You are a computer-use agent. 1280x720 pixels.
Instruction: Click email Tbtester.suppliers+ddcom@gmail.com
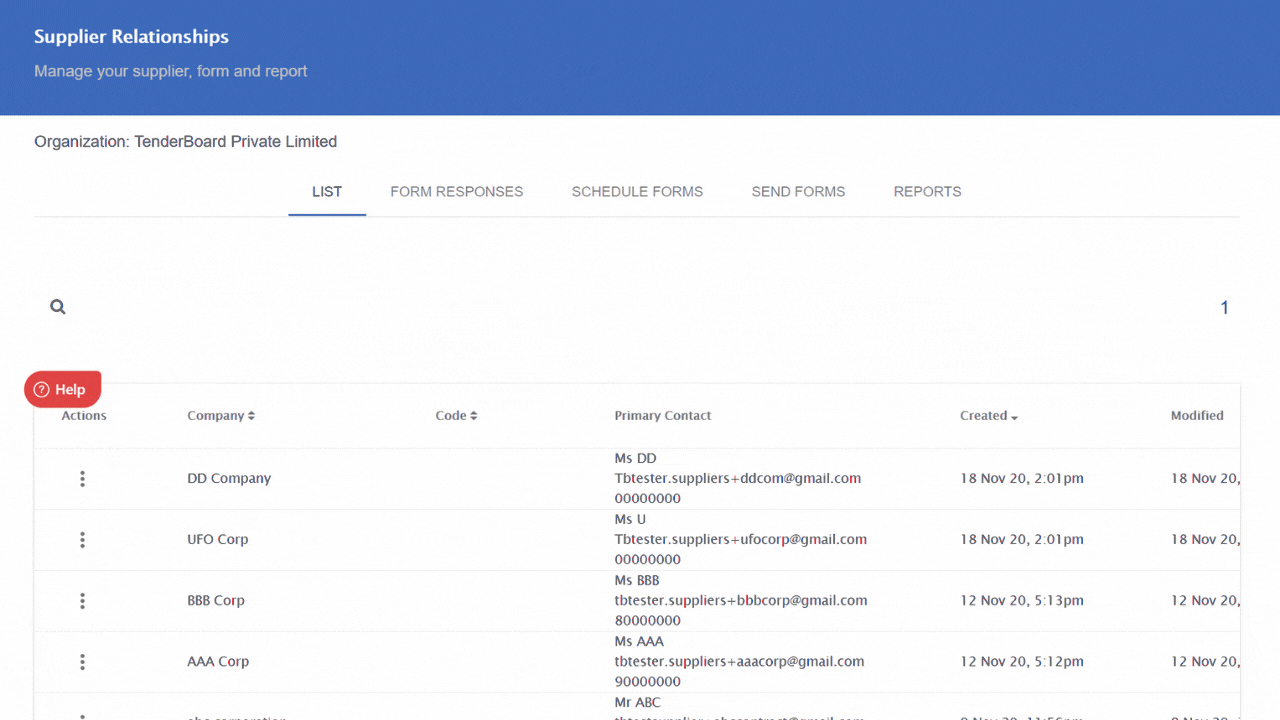point(738,478)
